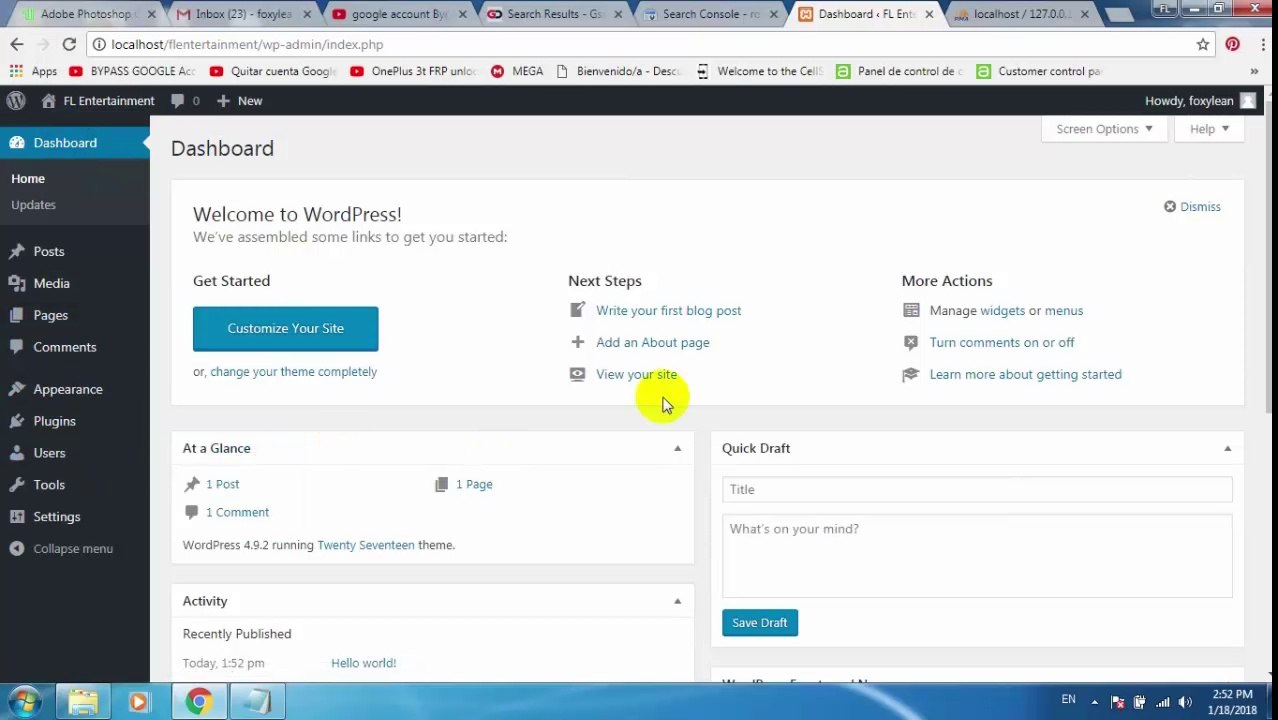Show more bookmarks overflow chevron
Image resolution: width=1278 pixels, height=720 pixels.
pyautogui.click(x=1254, y=72)
